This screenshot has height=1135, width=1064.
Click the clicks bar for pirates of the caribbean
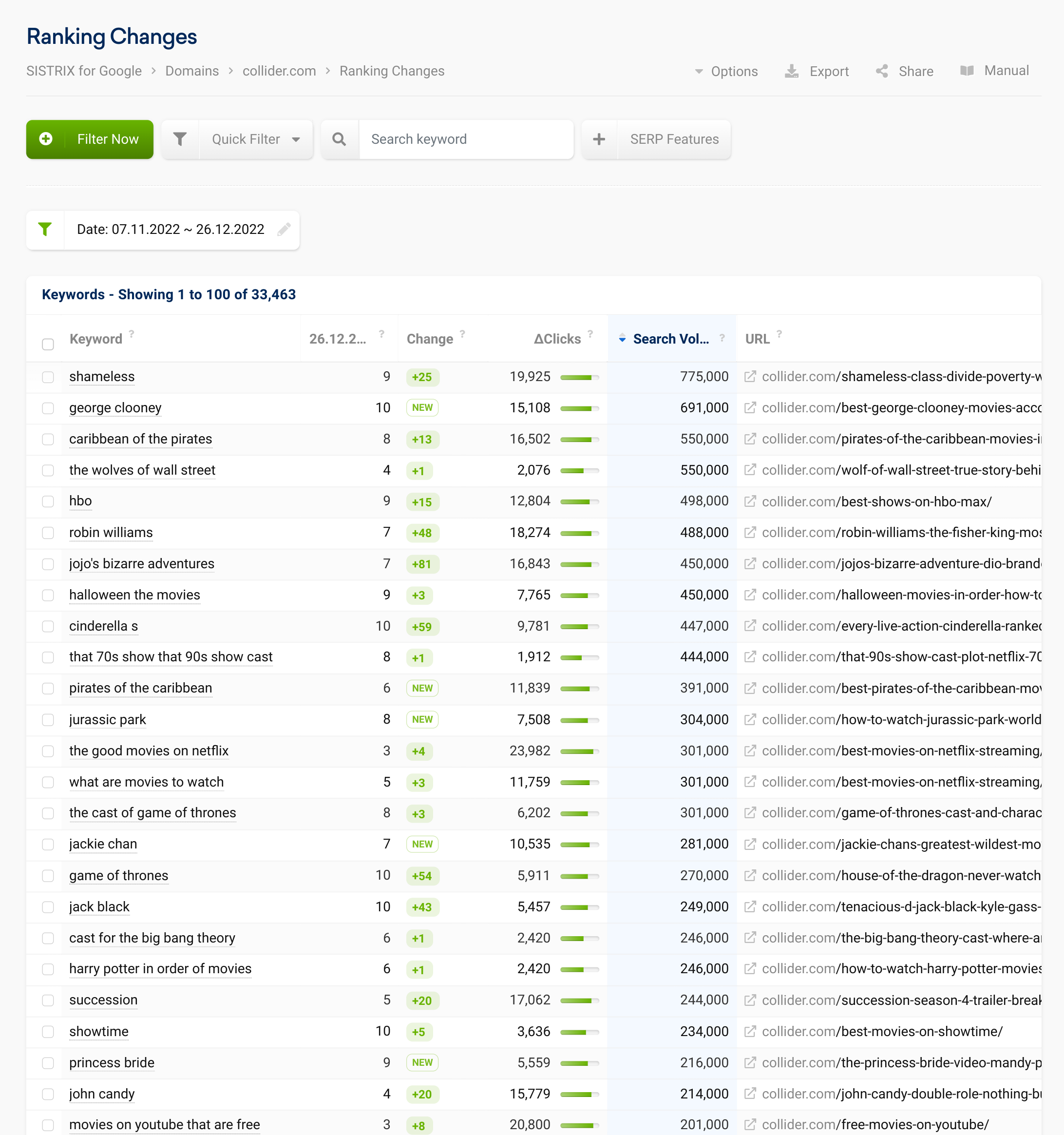coord(579,689)
